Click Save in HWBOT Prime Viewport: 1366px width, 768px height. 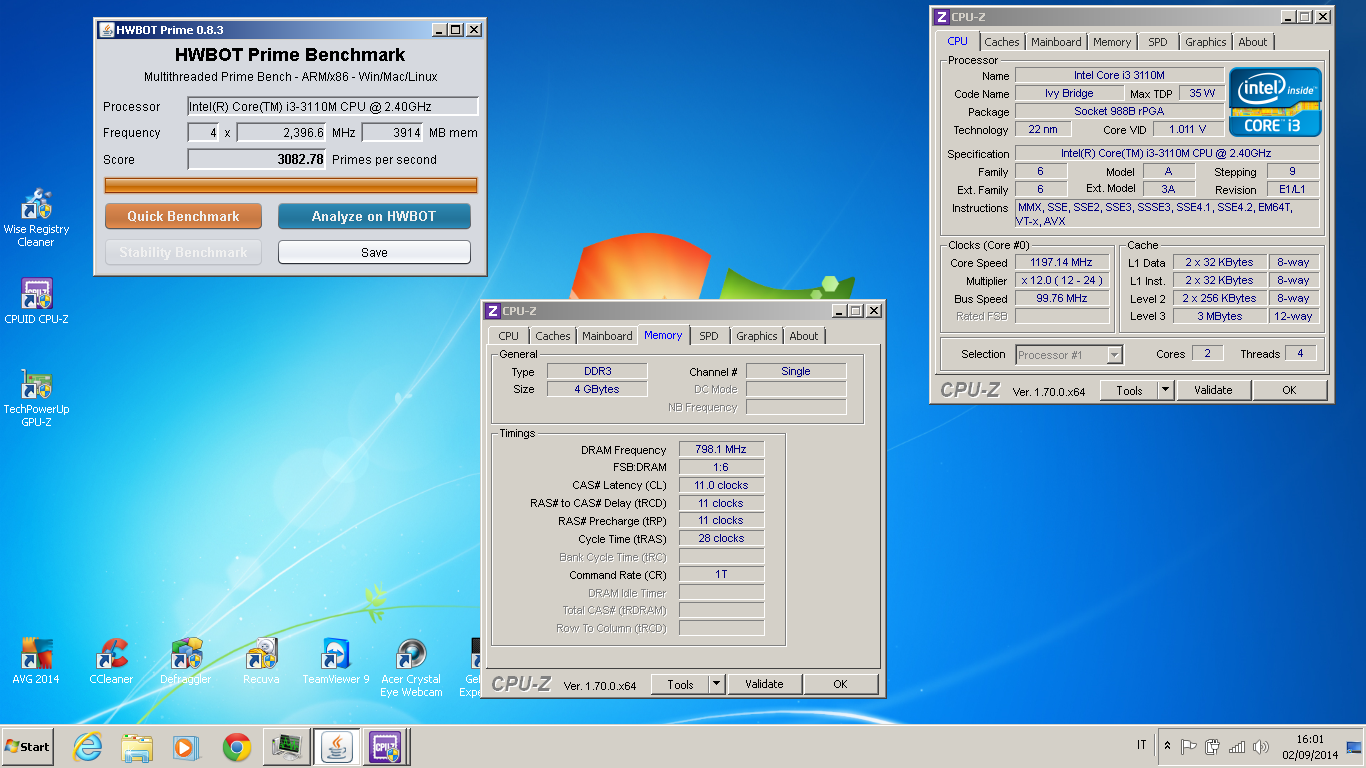[374, 252]
